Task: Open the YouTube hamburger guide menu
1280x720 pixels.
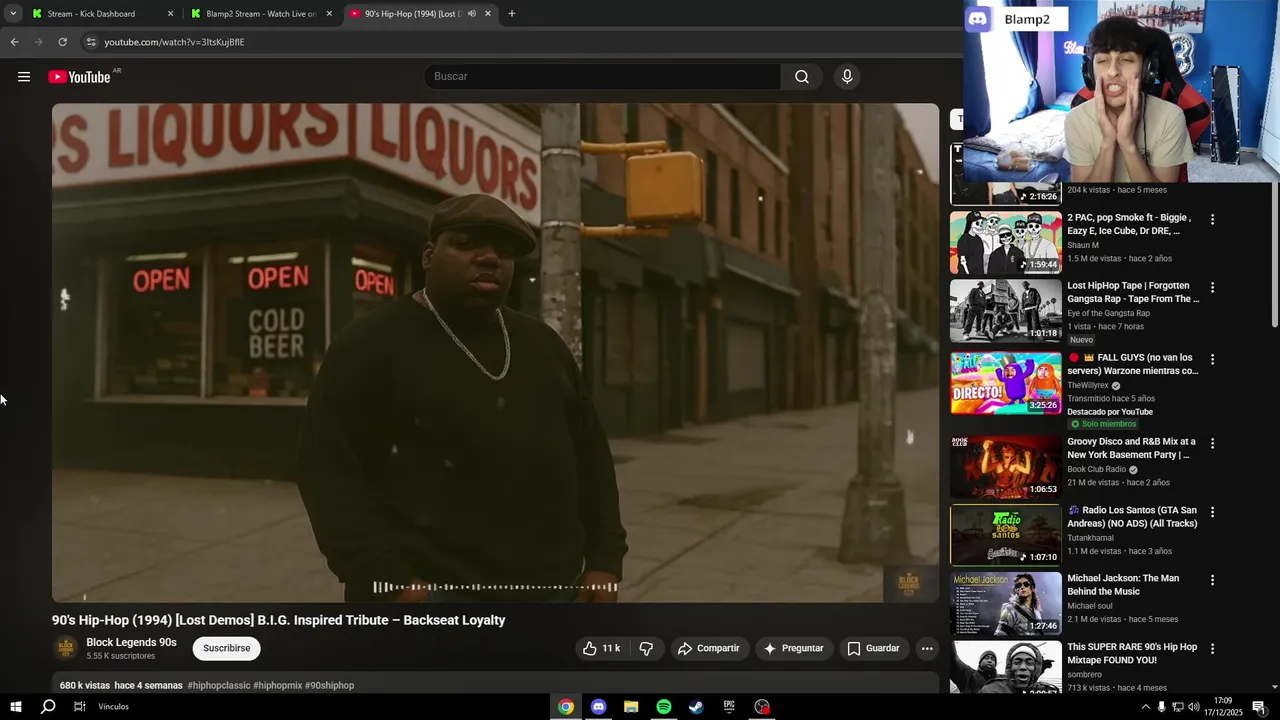Action: pos(24,77)
